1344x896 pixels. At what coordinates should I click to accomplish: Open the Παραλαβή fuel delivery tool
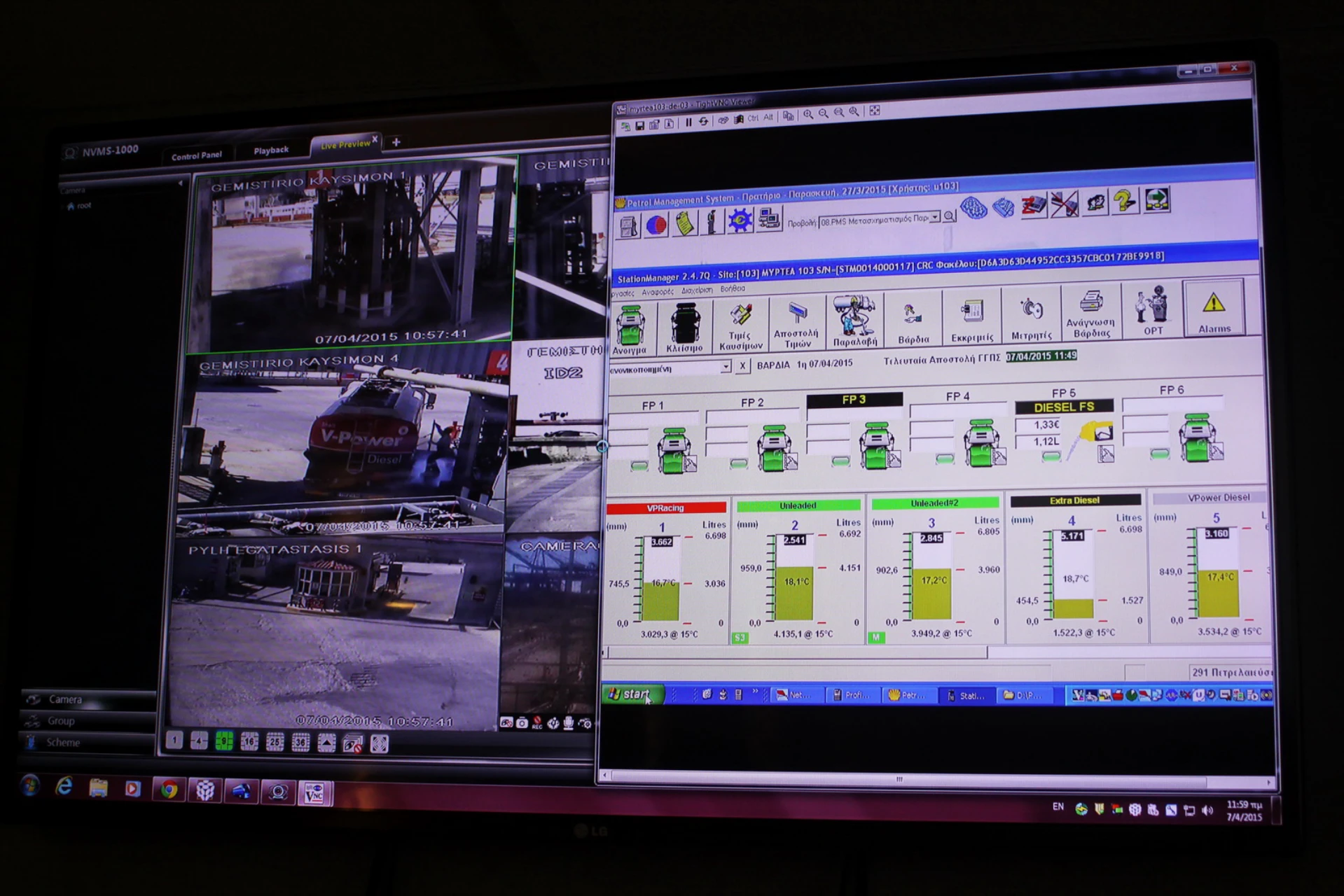click(854, 321)
